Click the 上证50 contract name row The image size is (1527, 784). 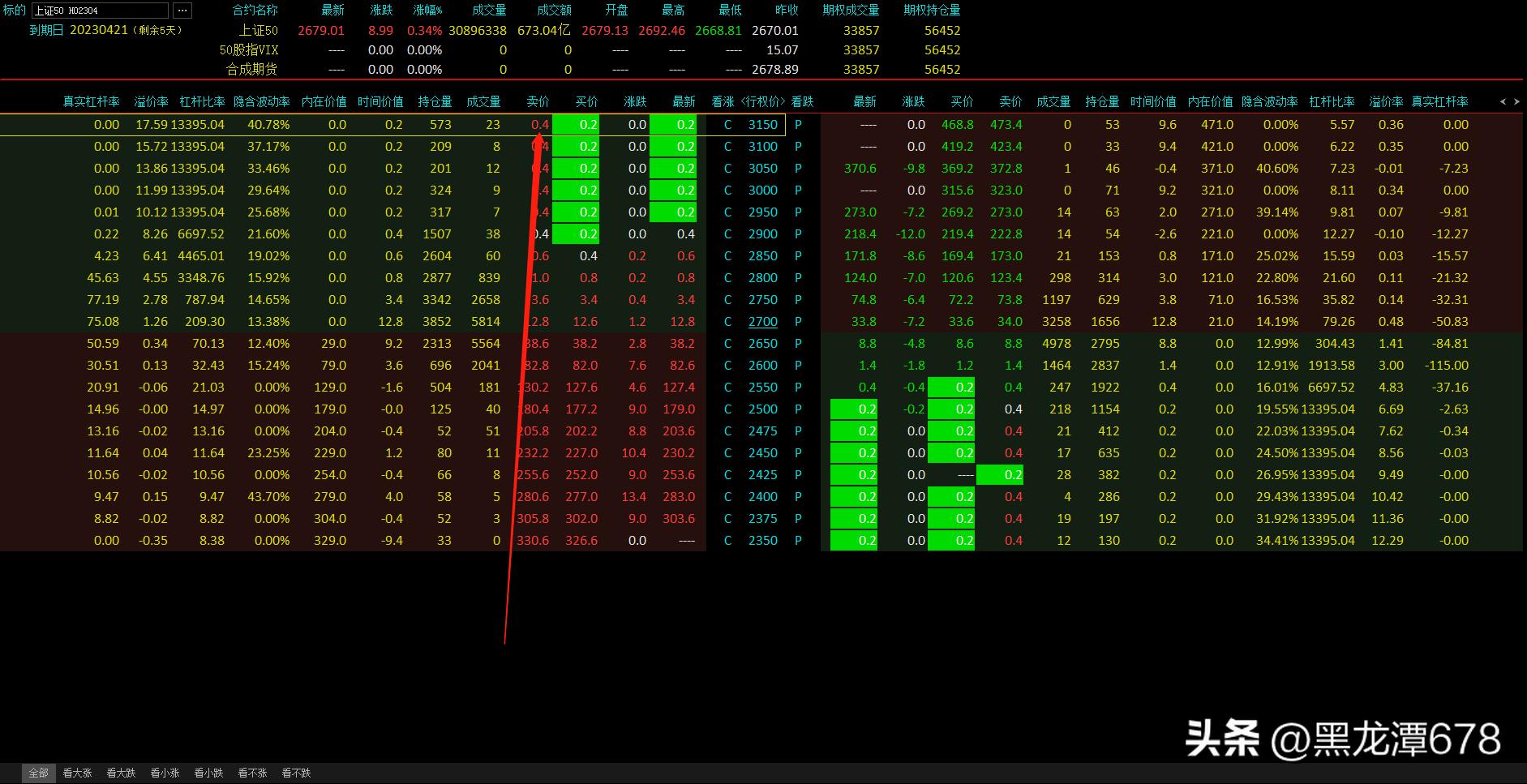258,31
